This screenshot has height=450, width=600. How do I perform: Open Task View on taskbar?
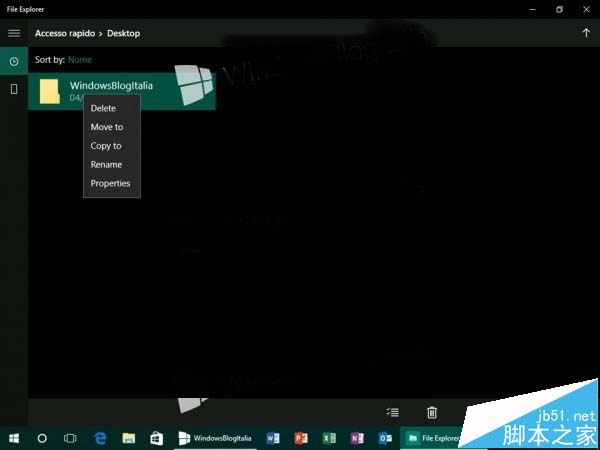70,438
